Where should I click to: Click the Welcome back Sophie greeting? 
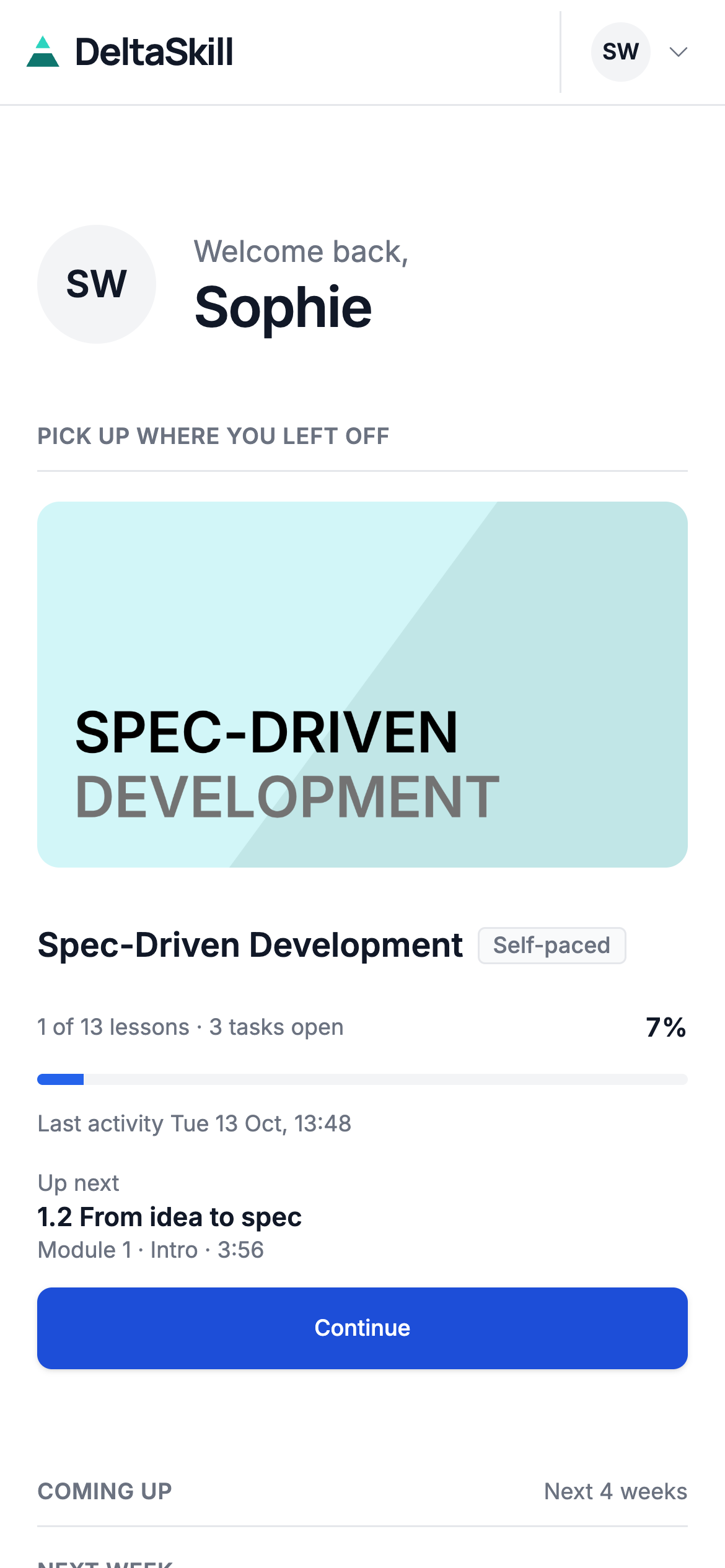(301, 284)
